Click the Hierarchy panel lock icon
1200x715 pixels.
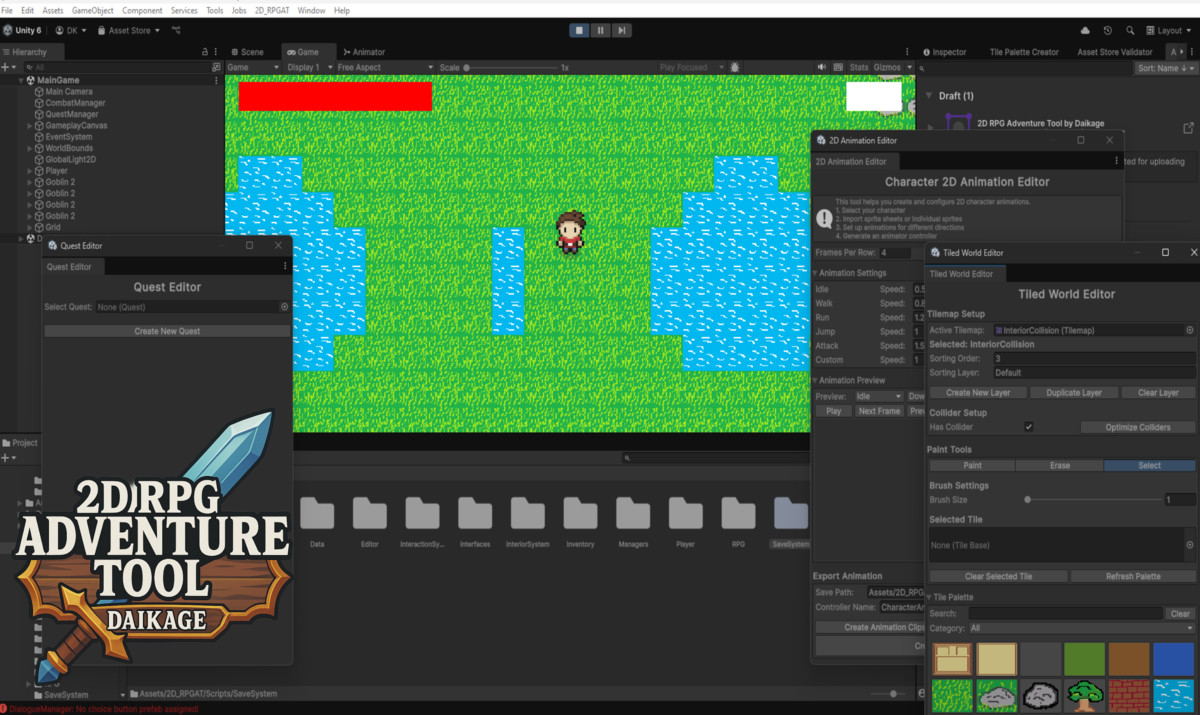pos(205,52)
